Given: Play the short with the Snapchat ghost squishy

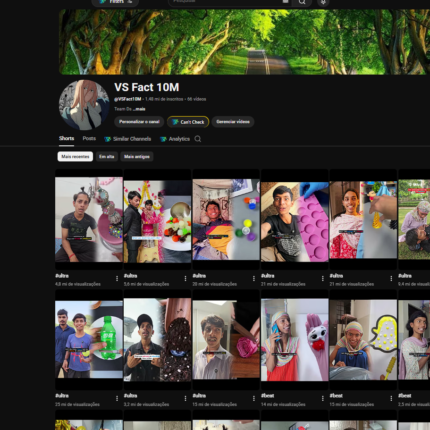Looking at the screenshot, I should pyautogui.click(x=363, y=340).
